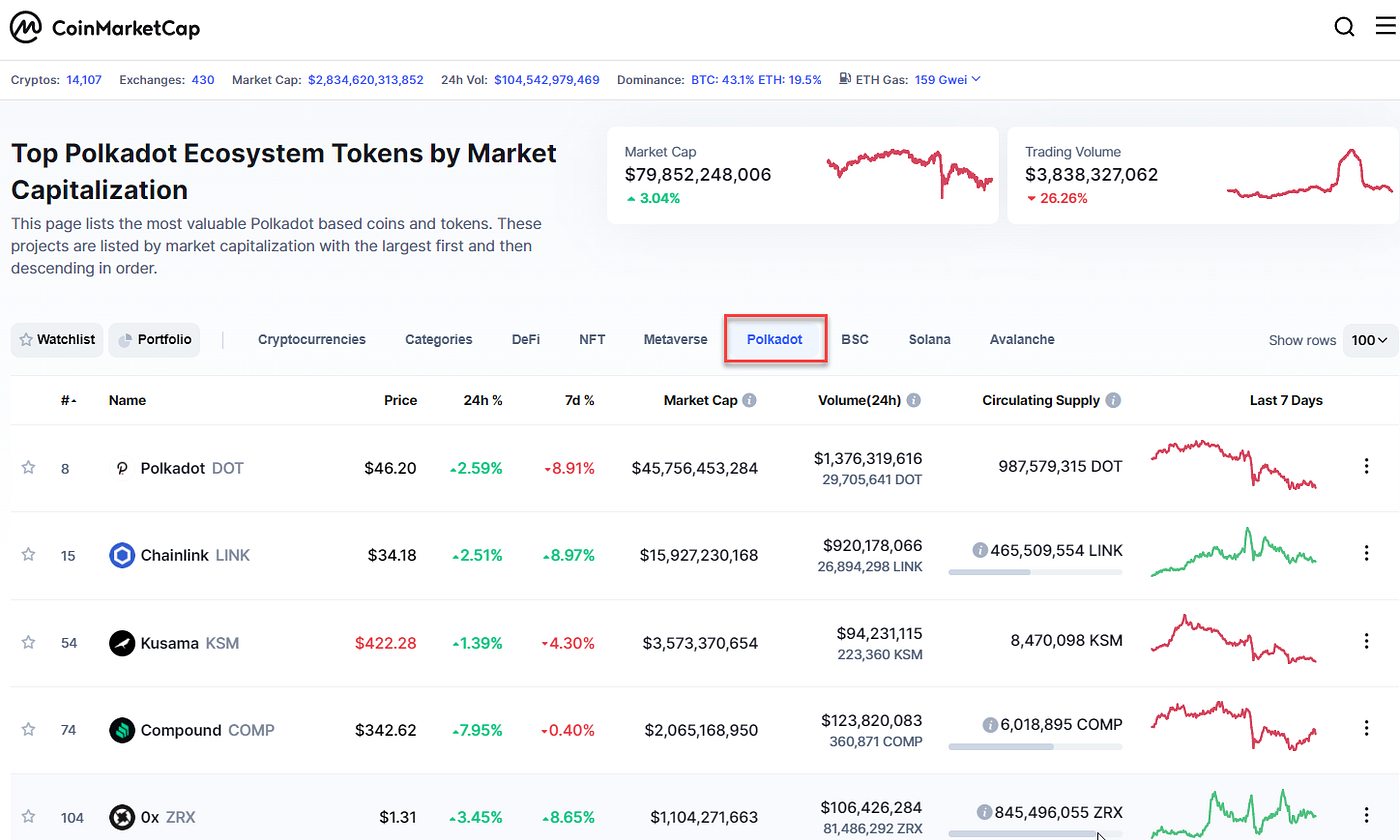Open Compound last 7 days sparkline
The height and width of the screenshot is (840, 1400).
(x=1234, y=725)
